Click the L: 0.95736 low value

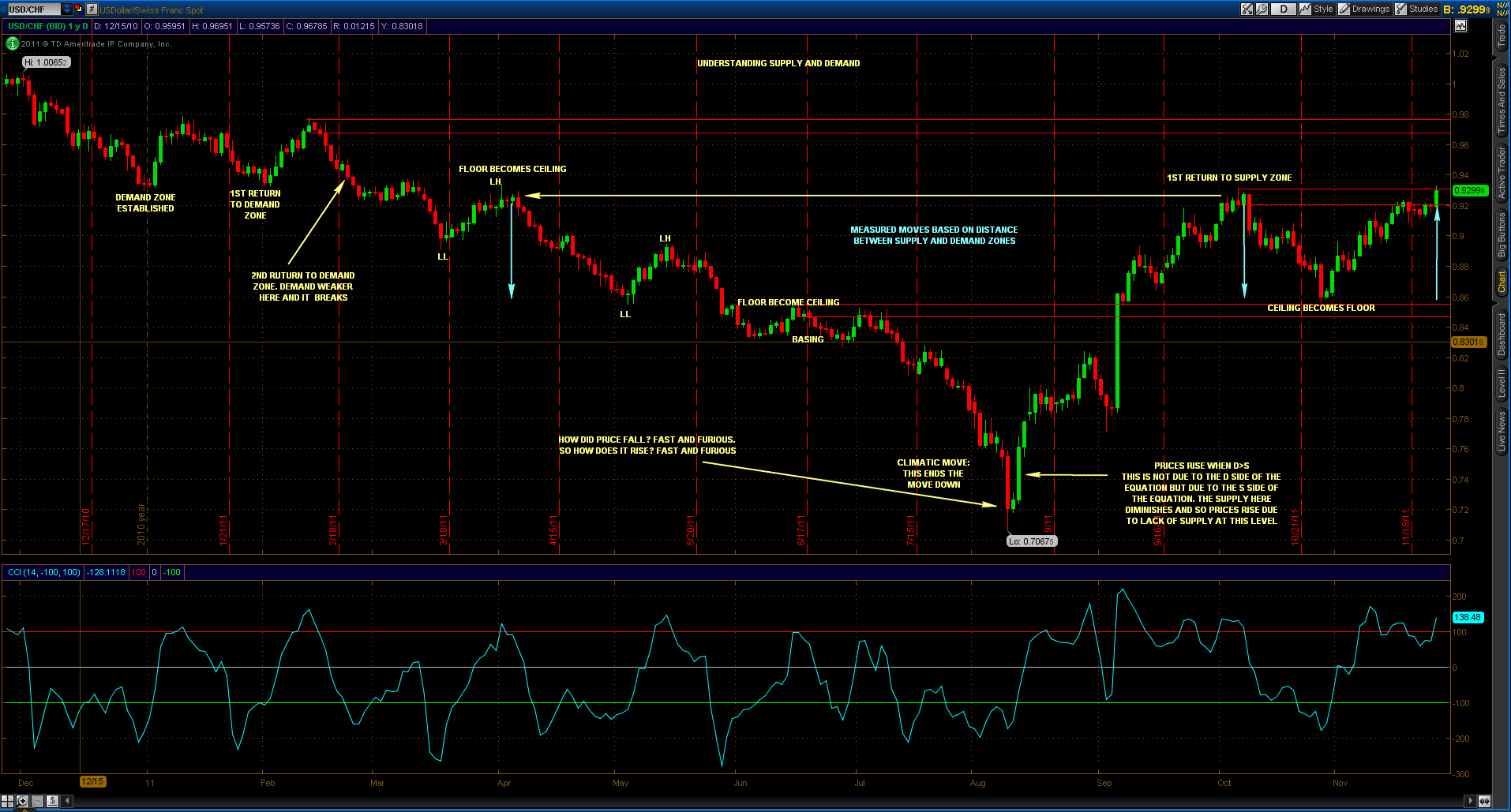point(259,26)
